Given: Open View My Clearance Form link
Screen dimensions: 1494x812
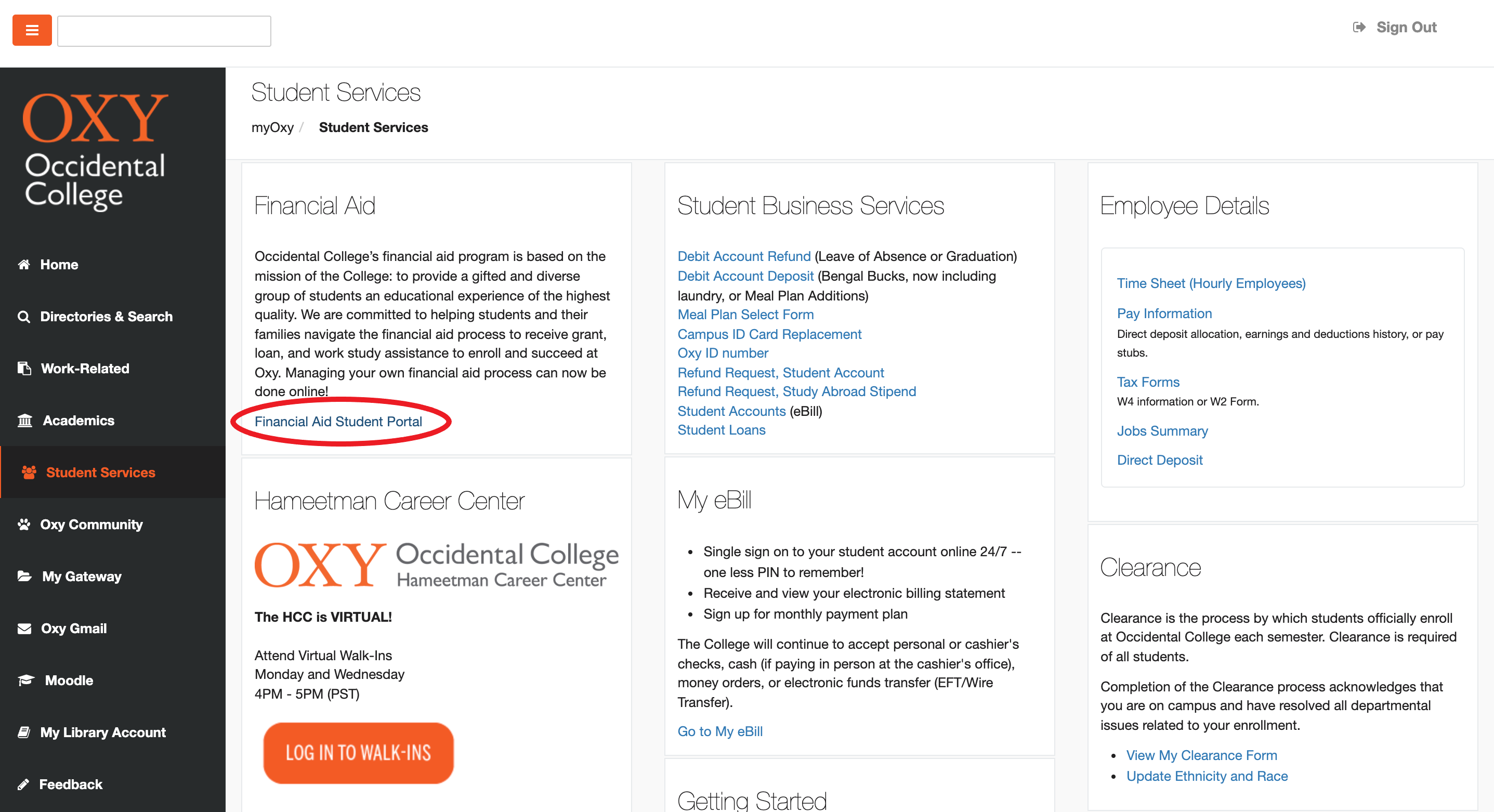Looking at the screenshot, I should [x=1201, y=755].
